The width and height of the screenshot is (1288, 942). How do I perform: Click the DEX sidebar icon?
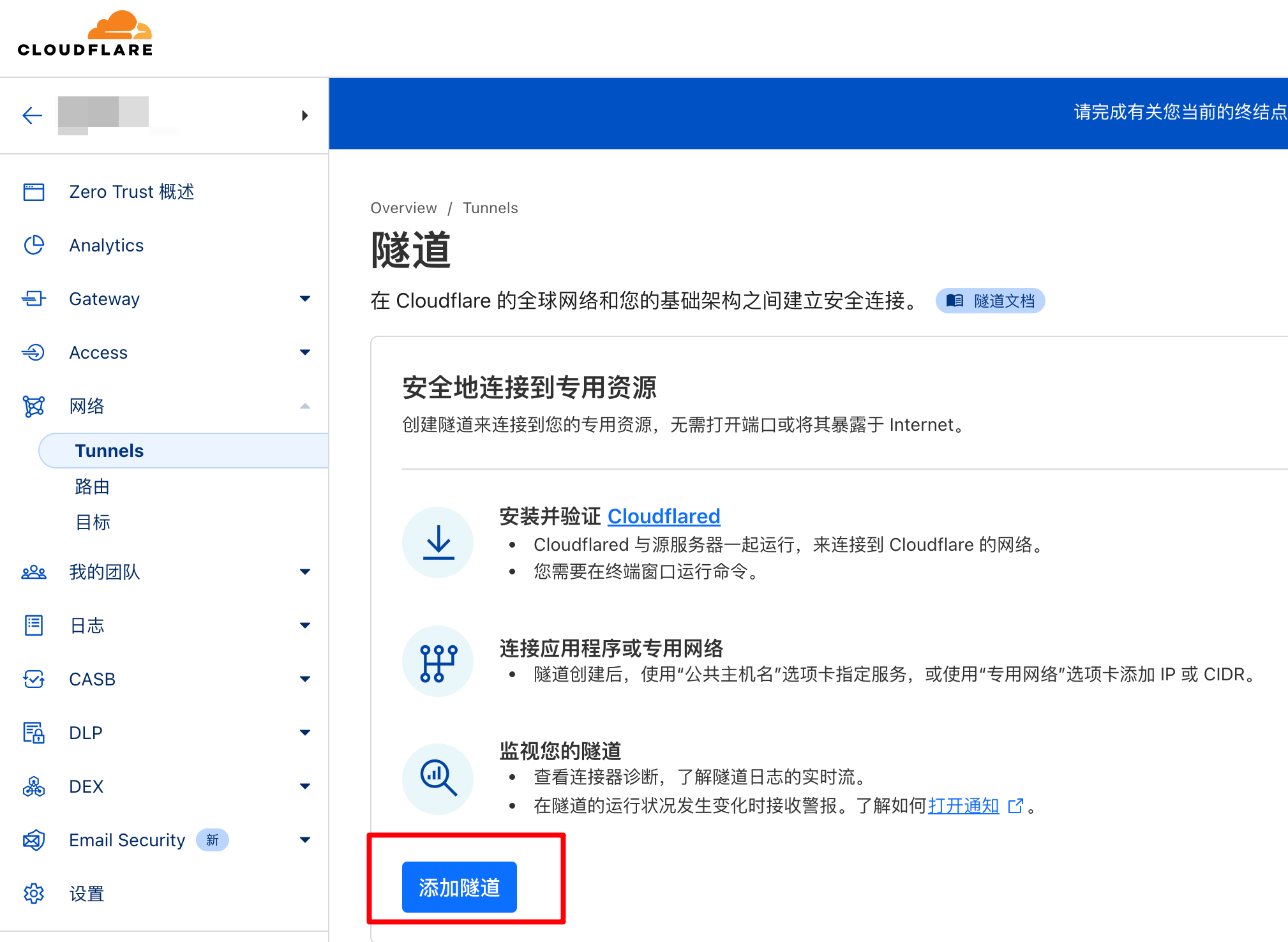(34, 786)
